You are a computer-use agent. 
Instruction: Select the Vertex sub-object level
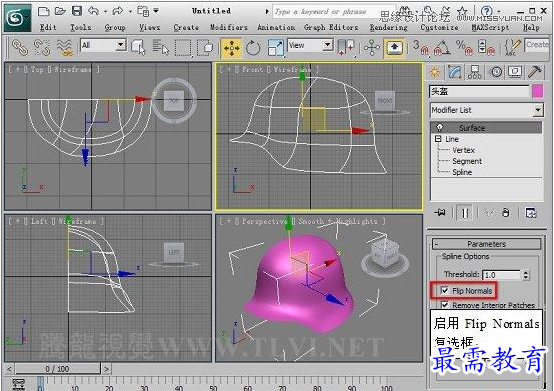[x=464, y=150]
